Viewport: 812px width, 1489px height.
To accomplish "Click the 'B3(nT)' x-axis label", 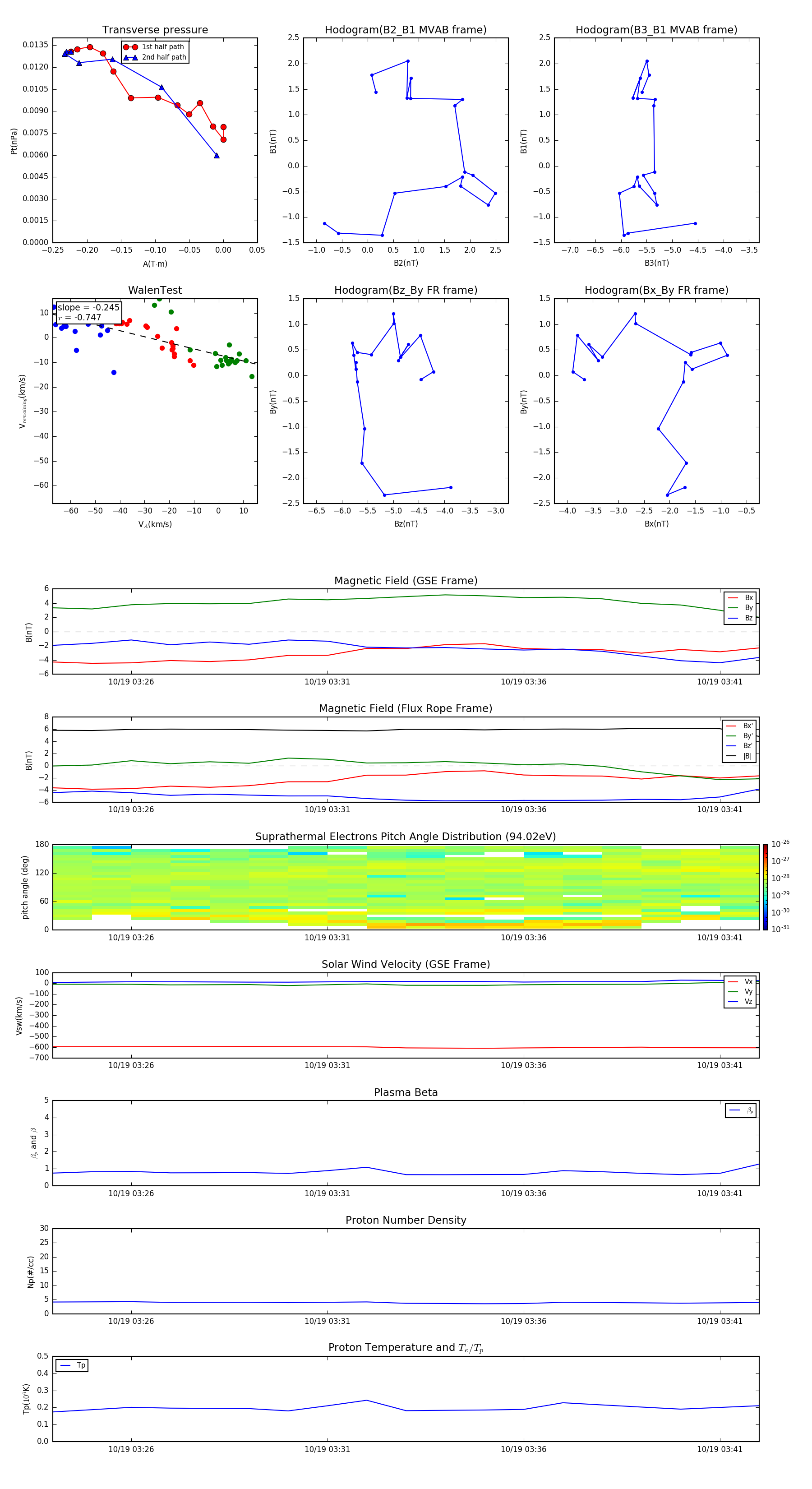I will click(656, 263).
